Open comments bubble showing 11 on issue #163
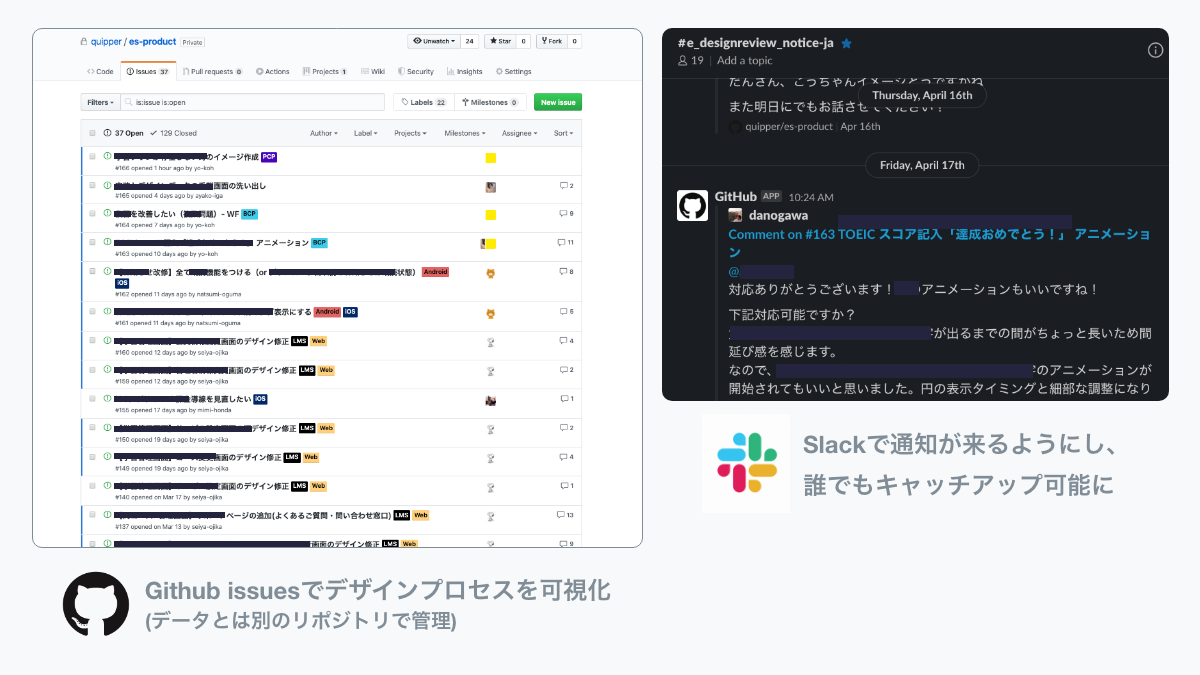 (x=565, y=243)
